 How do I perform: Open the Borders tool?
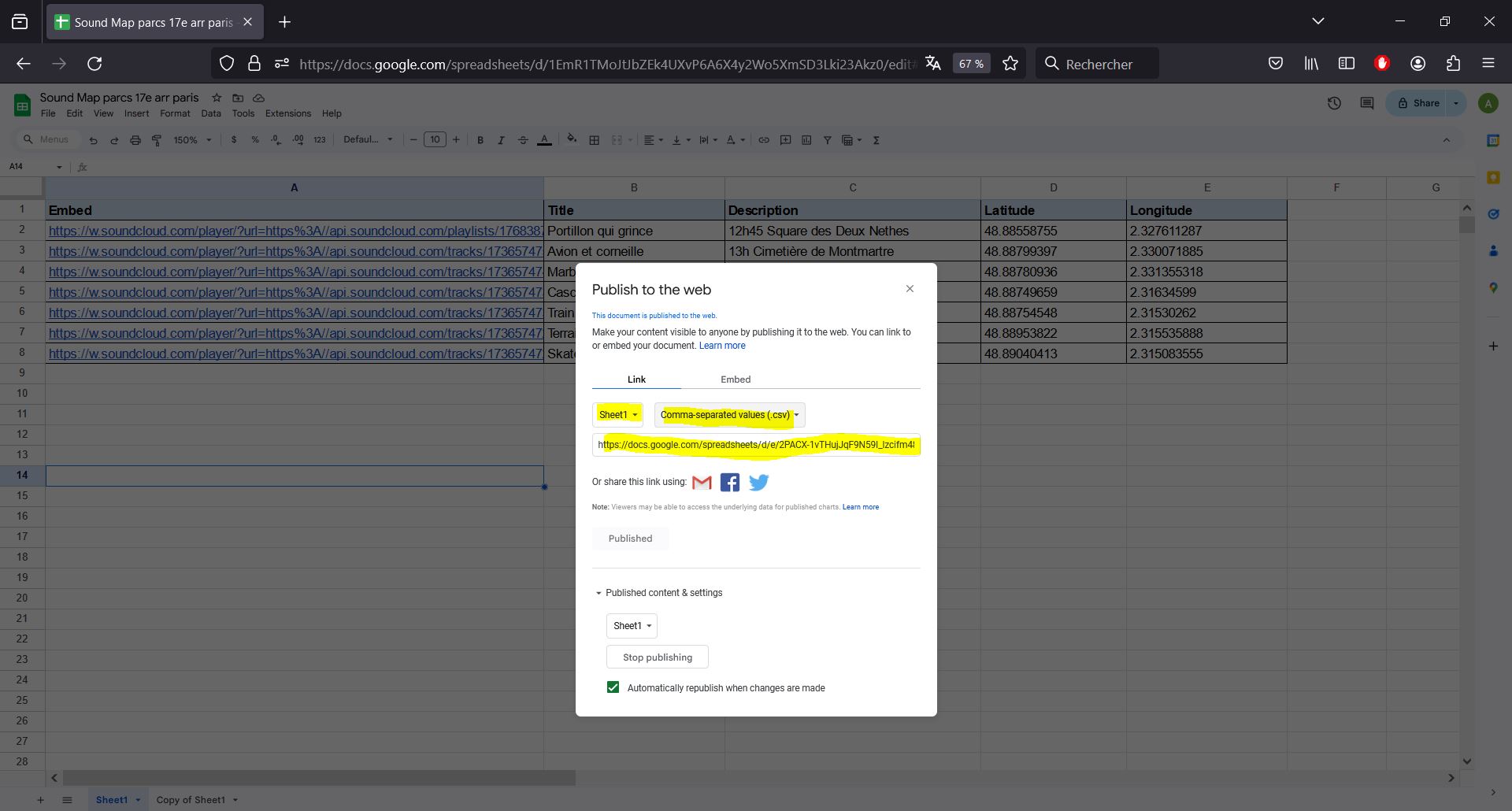tap(595, 140)
